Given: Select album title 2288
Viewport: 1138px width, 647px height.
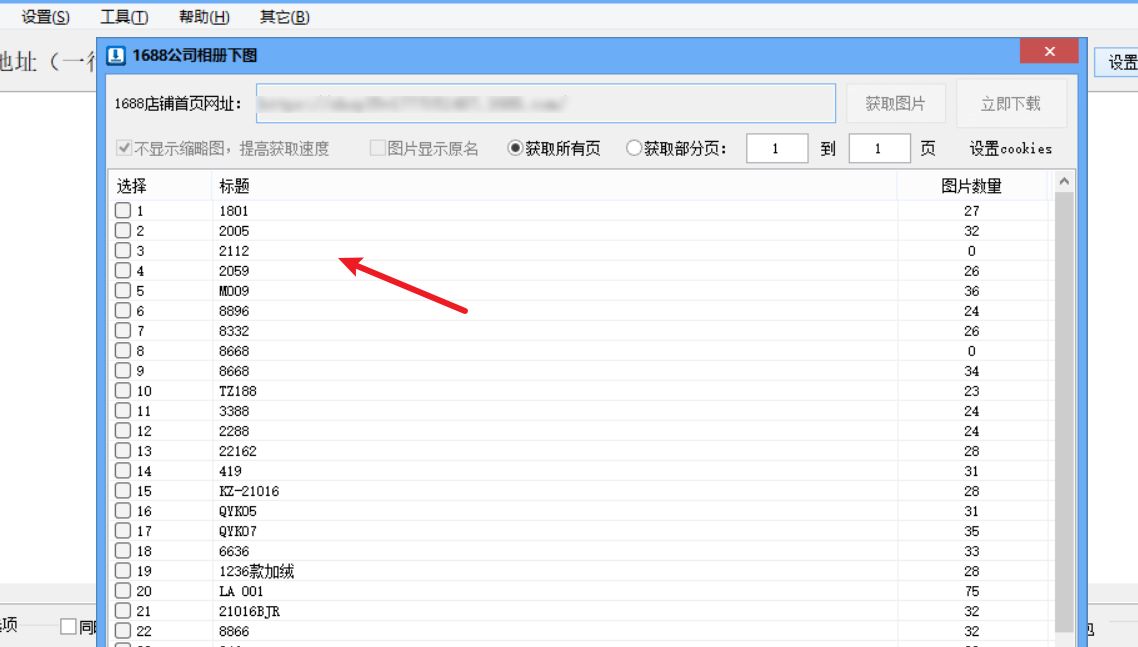Looking at the screenshot, I should point(234,431).
